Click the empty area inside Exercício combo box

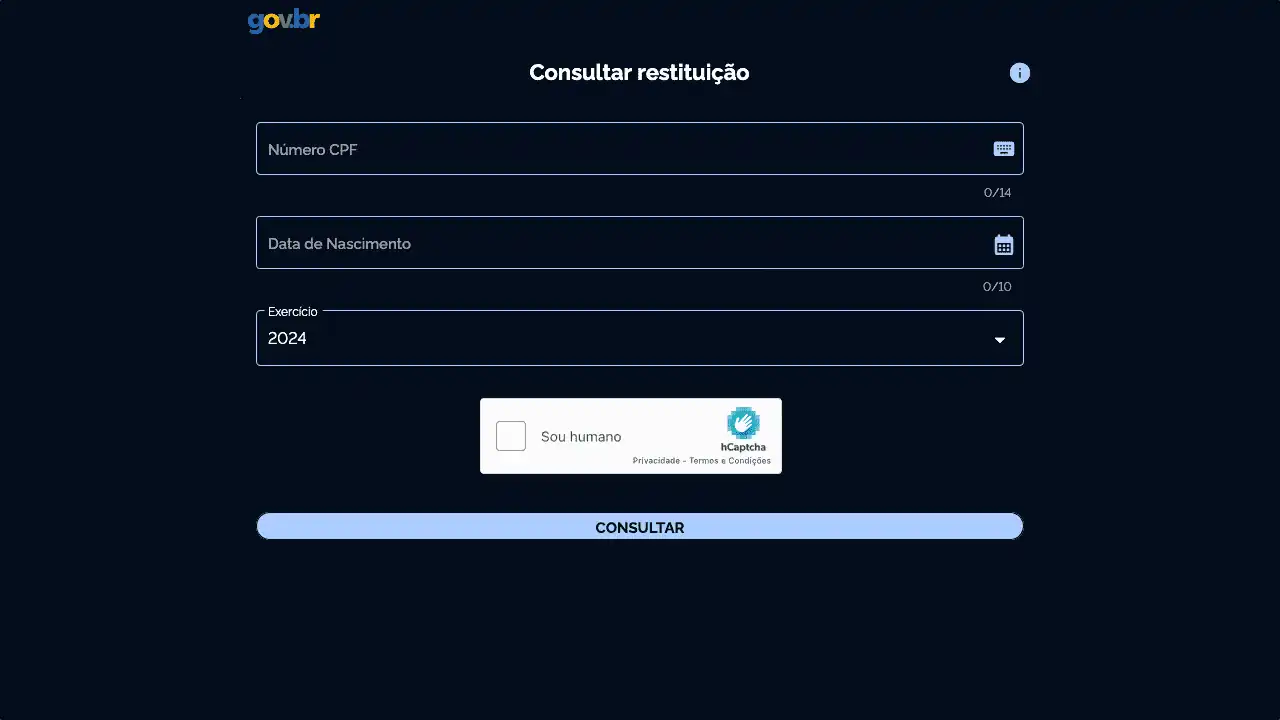[x=640, y=339]
